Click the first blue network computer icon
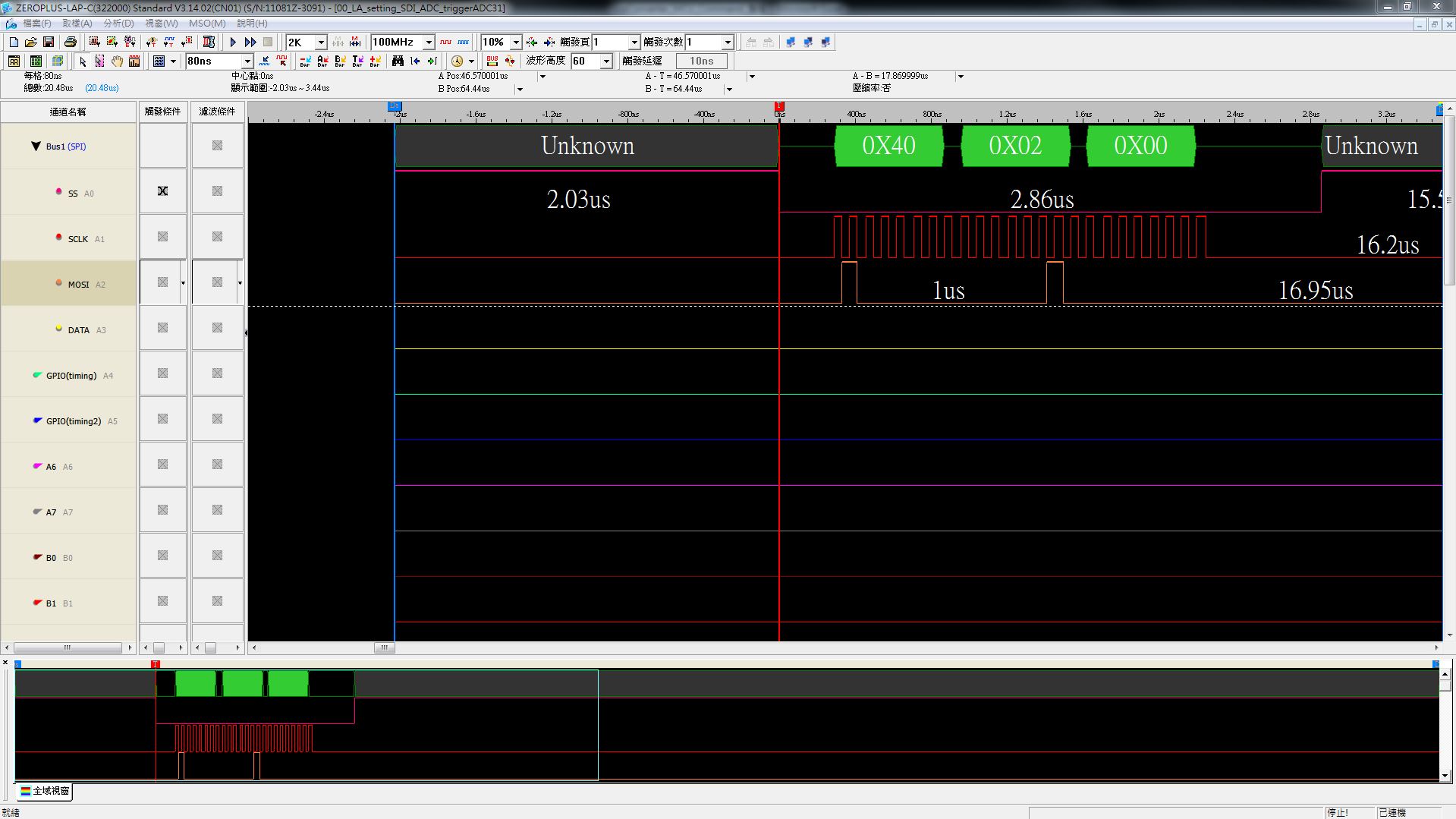Image resolution: width=1456 pixels, height=819 pixels. pyautogui.click(x=791, y=43)
